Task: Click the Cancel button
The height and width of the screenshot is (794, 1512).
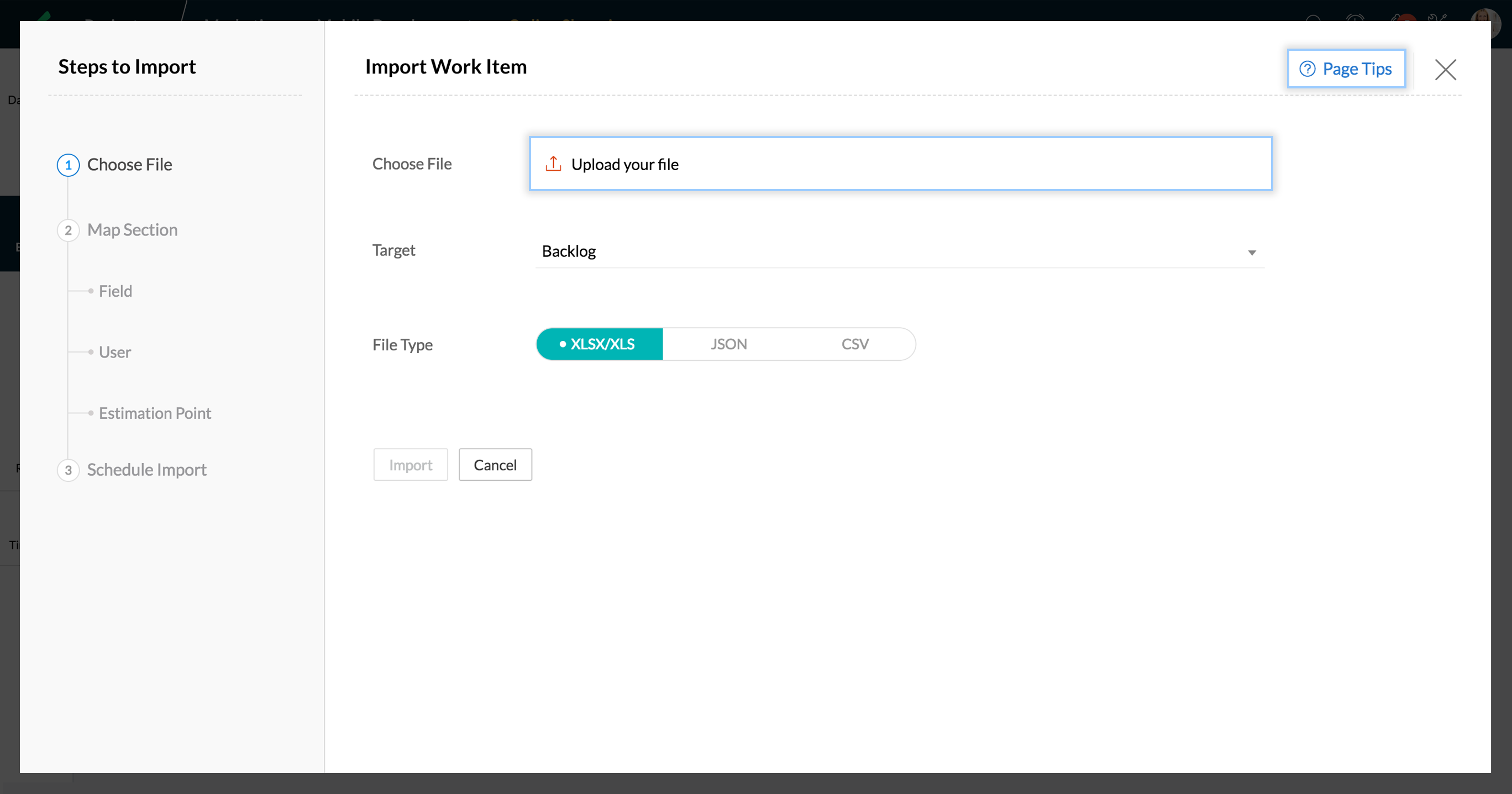Action: [495, 465]
